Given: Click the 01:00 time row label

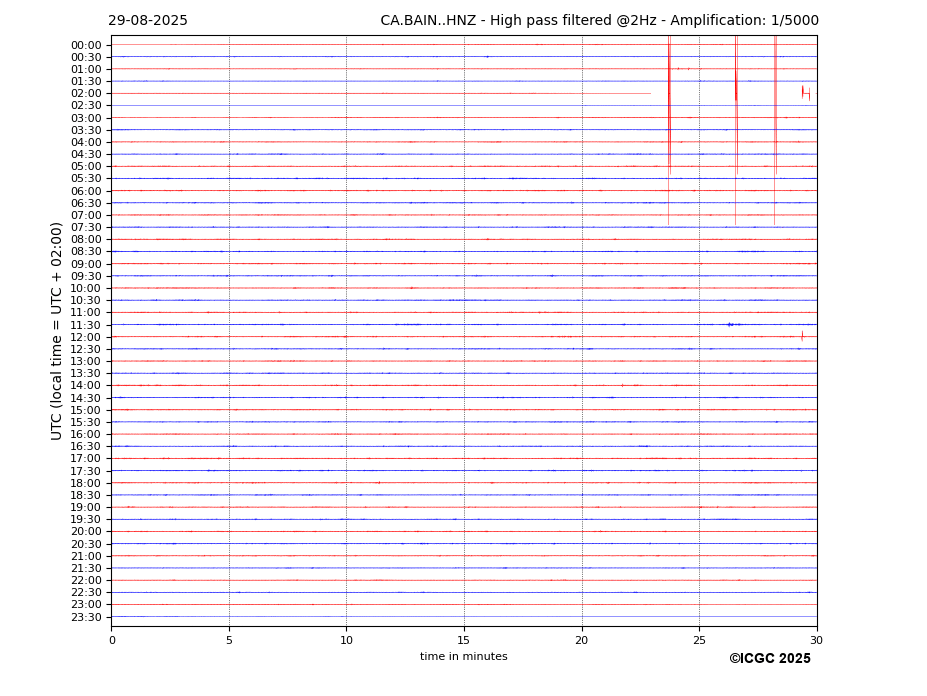Looking at the screenshot, I should point(86,70).
